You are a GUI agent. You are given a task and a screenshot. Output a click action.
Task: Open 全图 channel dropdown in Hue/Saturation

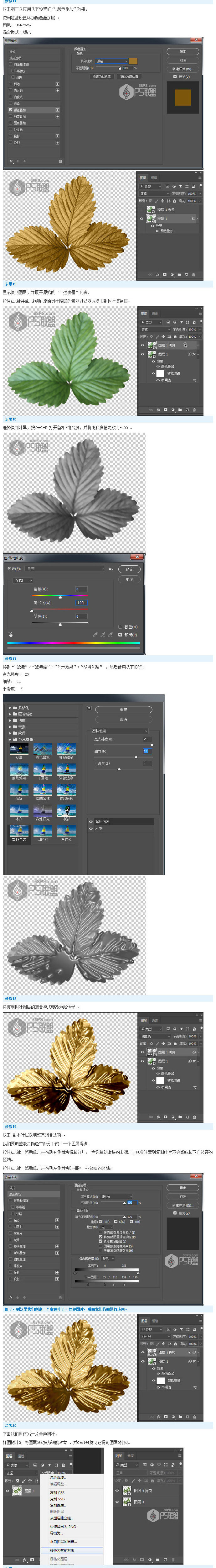(23, 580)
